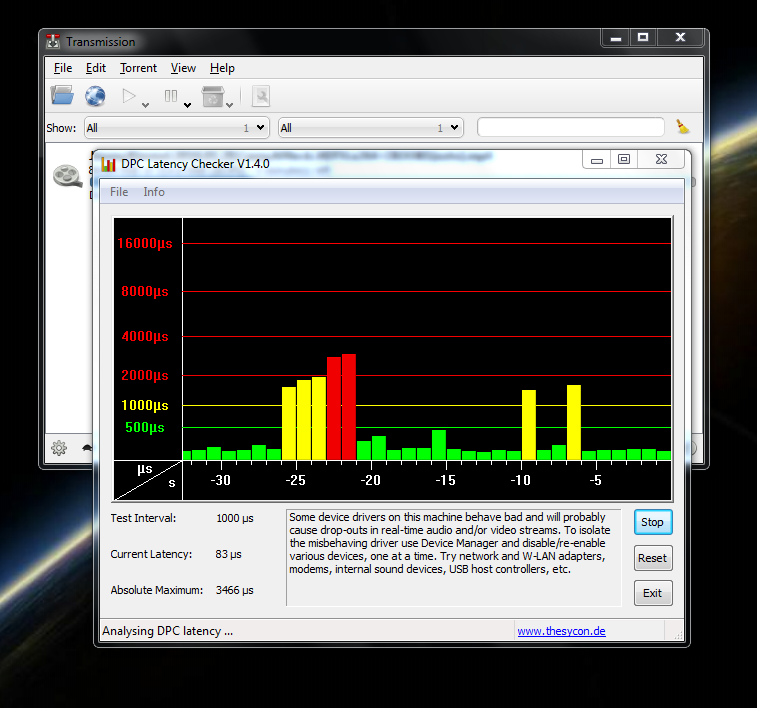The height and width of the screenshot is (708, 757).
Task: Open DPC Latency Checker Info menu
Action: coord(154,192)
